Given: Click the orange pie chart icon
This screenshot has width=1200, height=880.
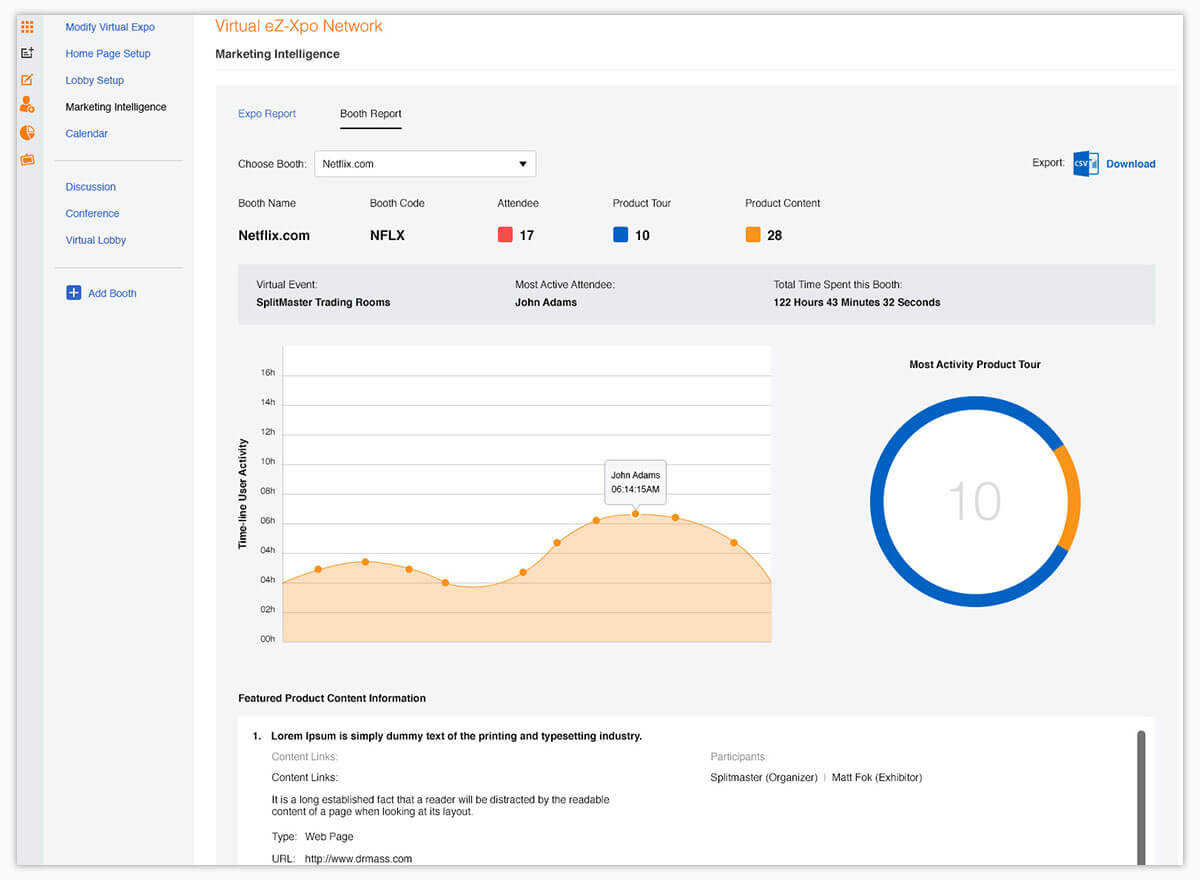Looking at the screenshot, I should coord(27,132).
